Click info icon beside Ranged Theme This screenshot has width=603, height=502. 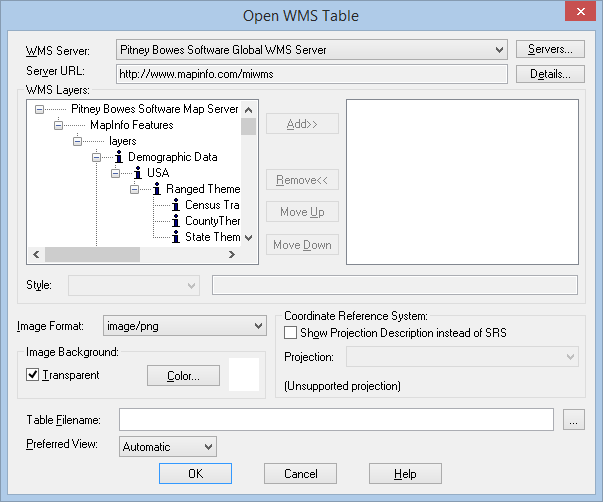click(157, 189)
